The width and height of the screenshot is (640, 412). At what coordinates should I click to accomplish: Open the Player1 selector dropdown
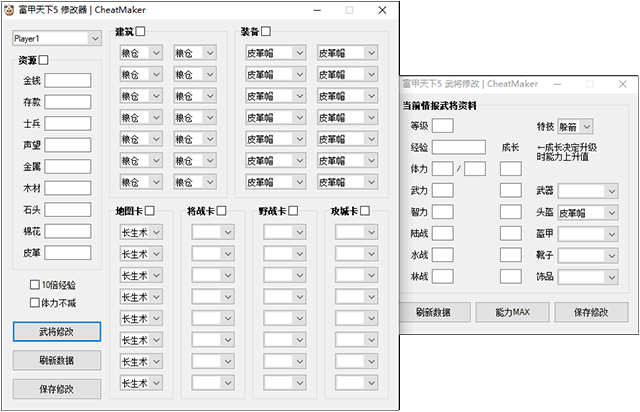57,38
